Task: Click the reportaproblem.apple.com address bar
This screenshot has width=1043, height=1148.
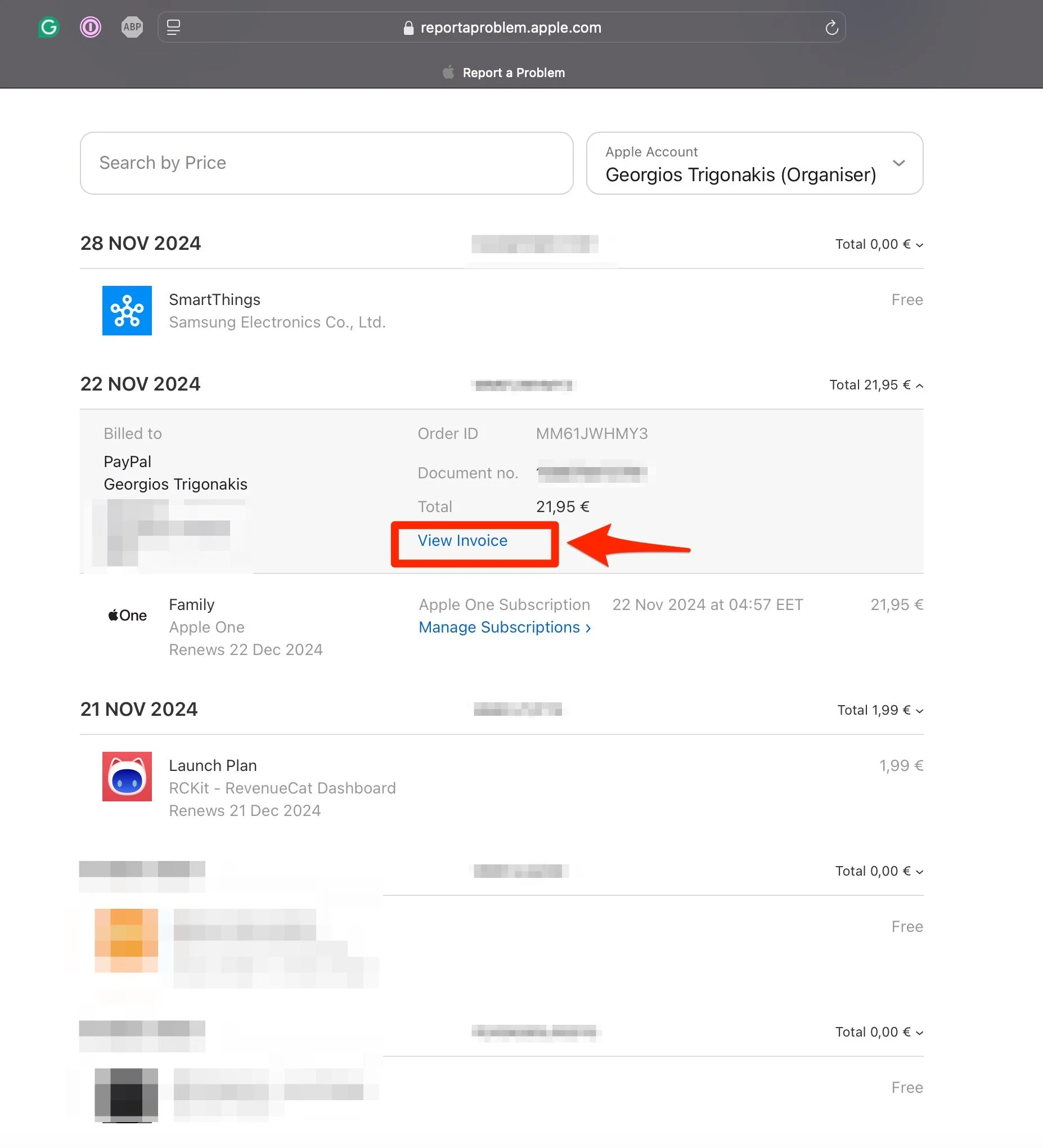Action: click(x=502, y=28)
